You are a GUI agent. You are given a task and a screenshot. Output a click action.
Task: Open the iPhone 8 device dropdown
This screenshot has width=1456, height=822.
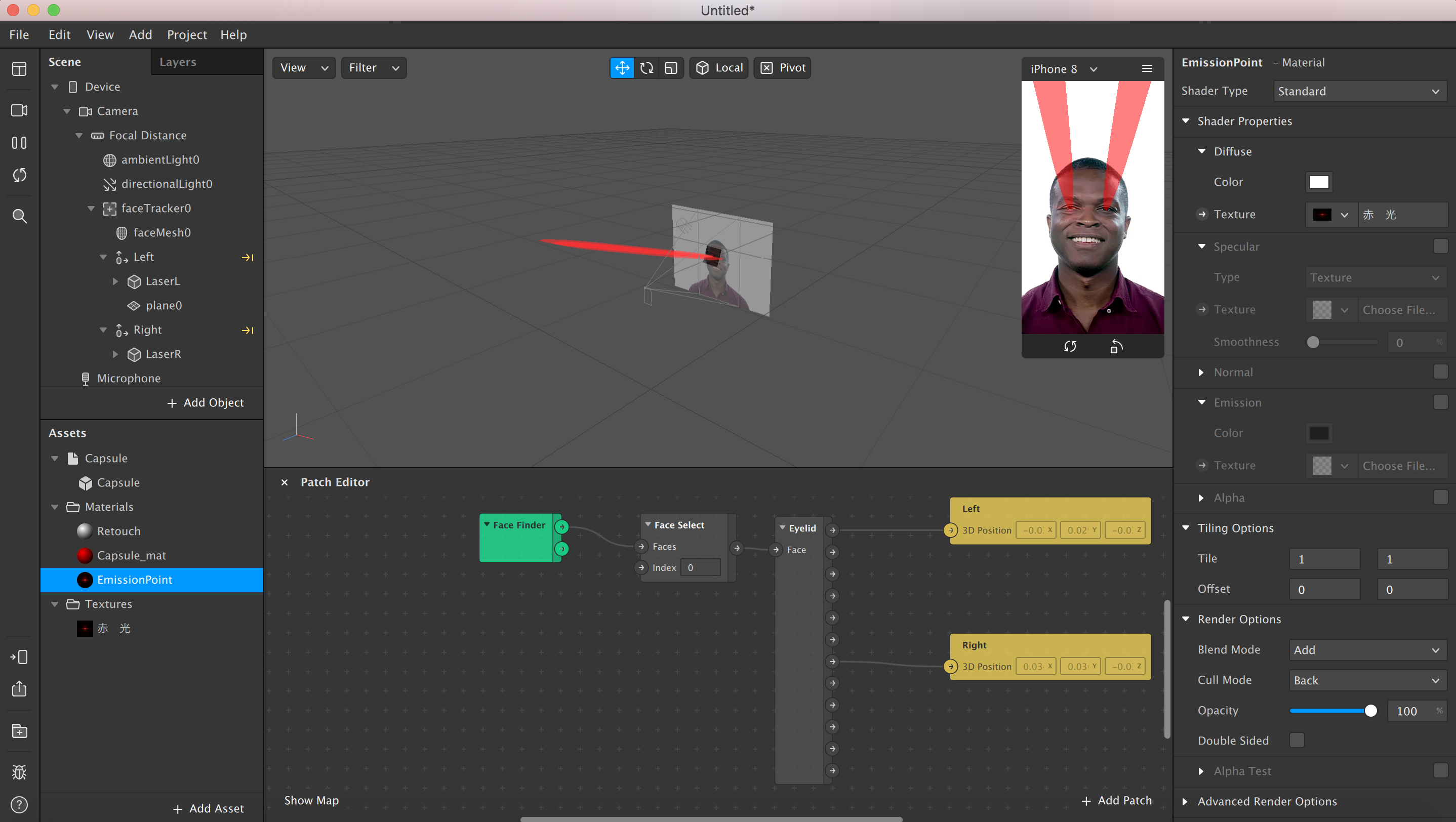click(x=1063, y=69)
